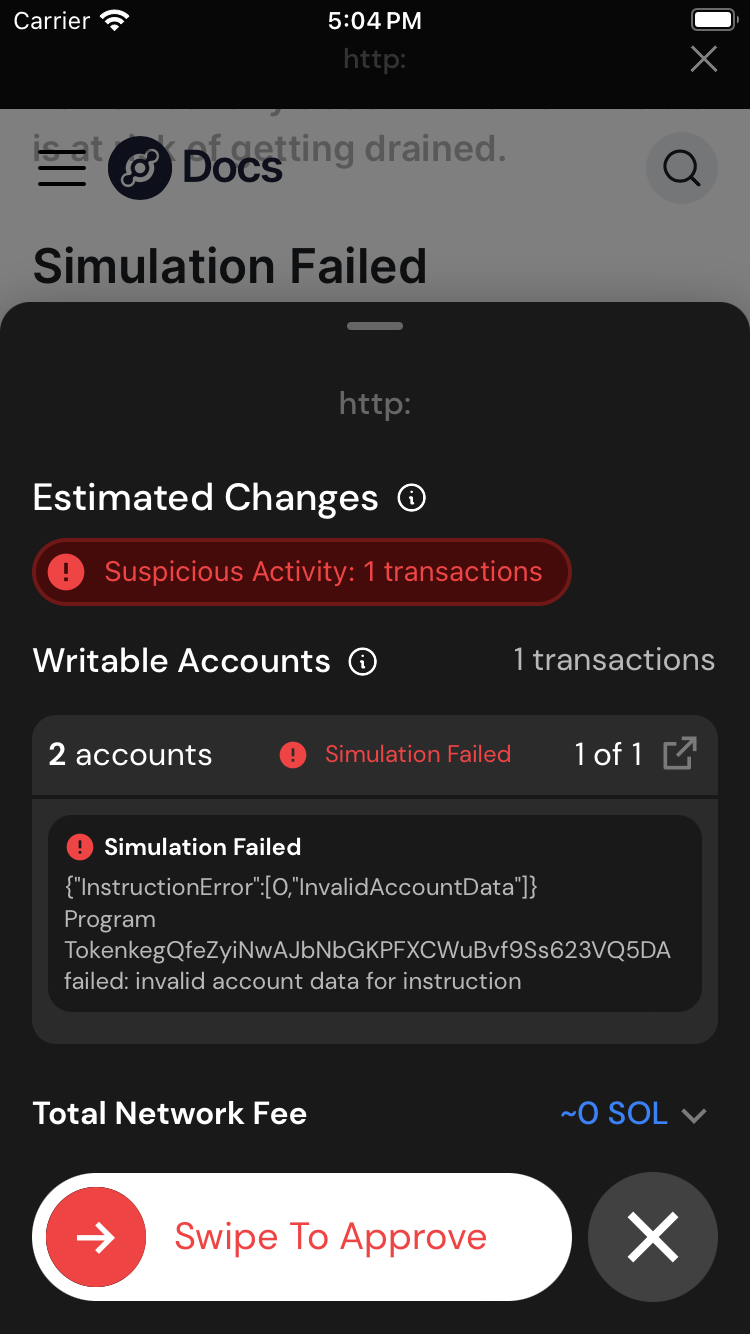
Task: Open search with the magnifier icon
Action: [682, 168]
